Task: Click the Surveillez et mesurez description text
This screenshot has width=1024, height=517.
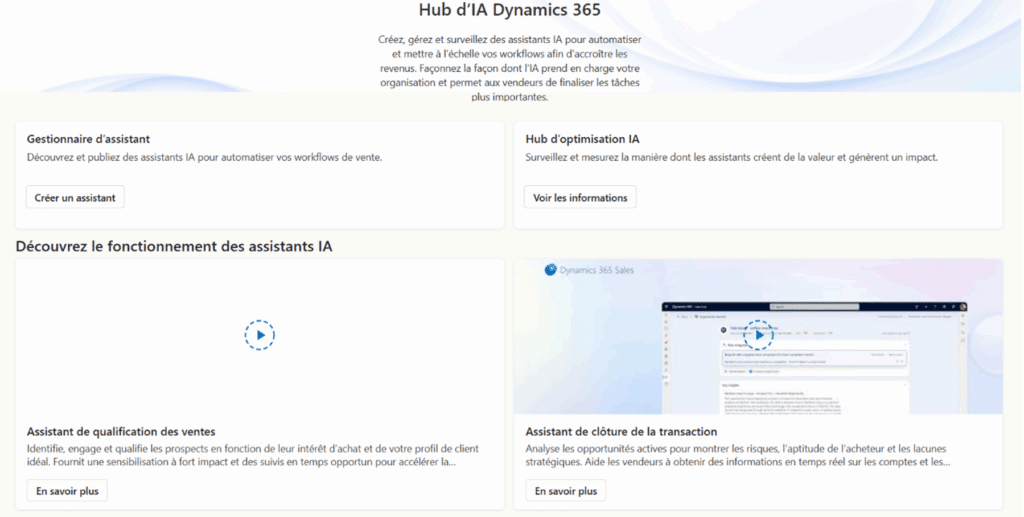Action: pyautogui.click(x=731, y=157)
